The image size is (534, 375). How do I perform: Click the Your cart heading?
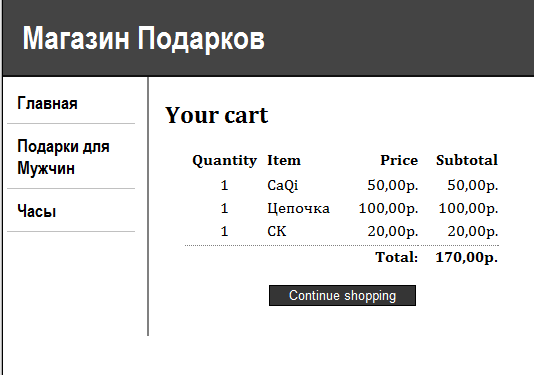point(217,115)
